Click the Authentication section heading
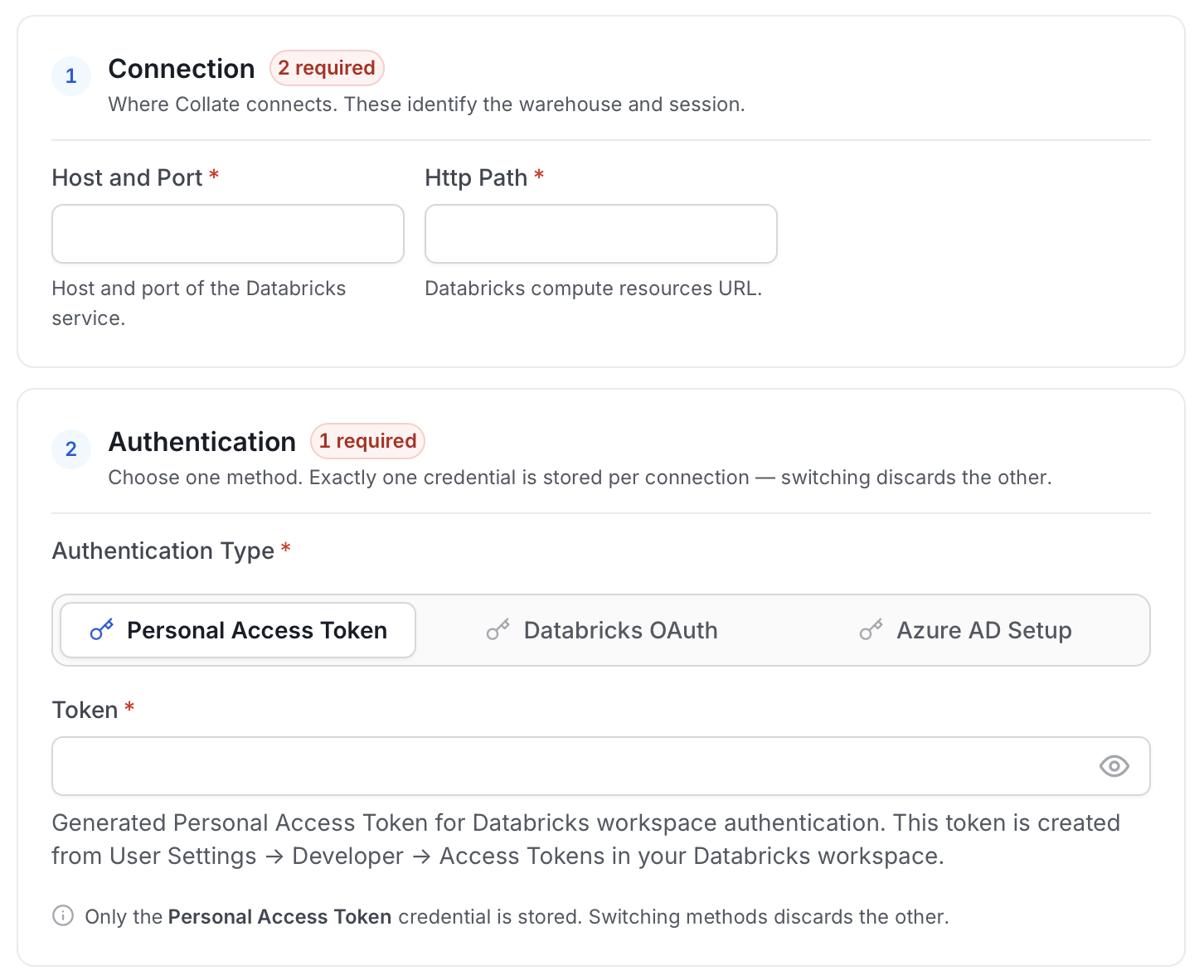The height and width of the screenshot is (980, 1204). point(202,442)
